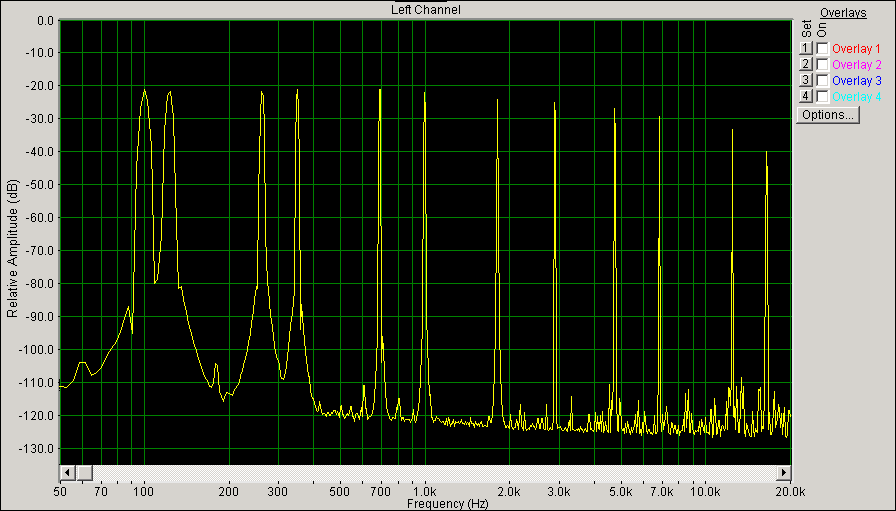Click the left arrow of the frequency scrollbar
896x511 pixels.
[x=67, y=473]
